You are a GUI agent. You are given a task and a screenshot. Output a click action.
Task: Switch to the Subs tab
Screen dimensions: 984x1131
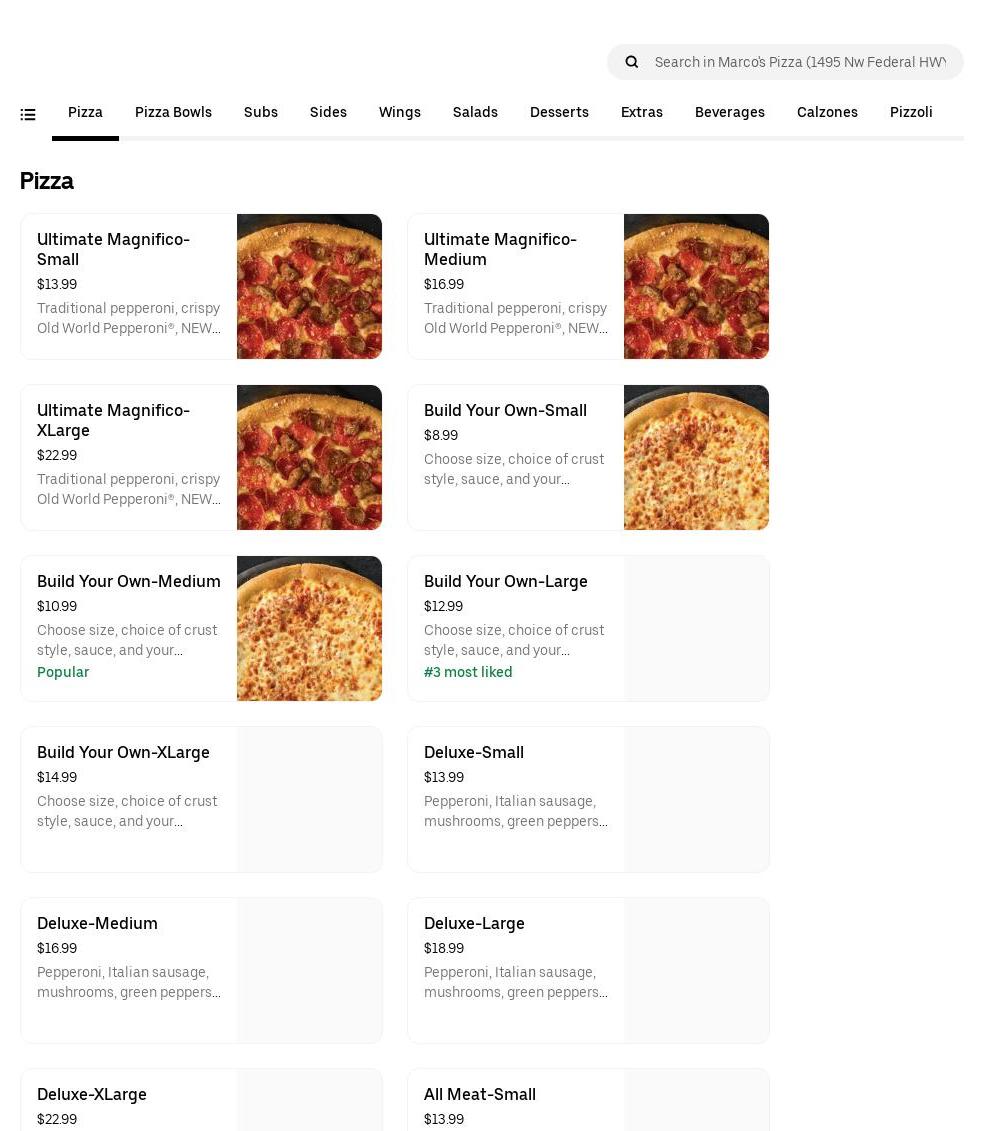tap(261, 112)
